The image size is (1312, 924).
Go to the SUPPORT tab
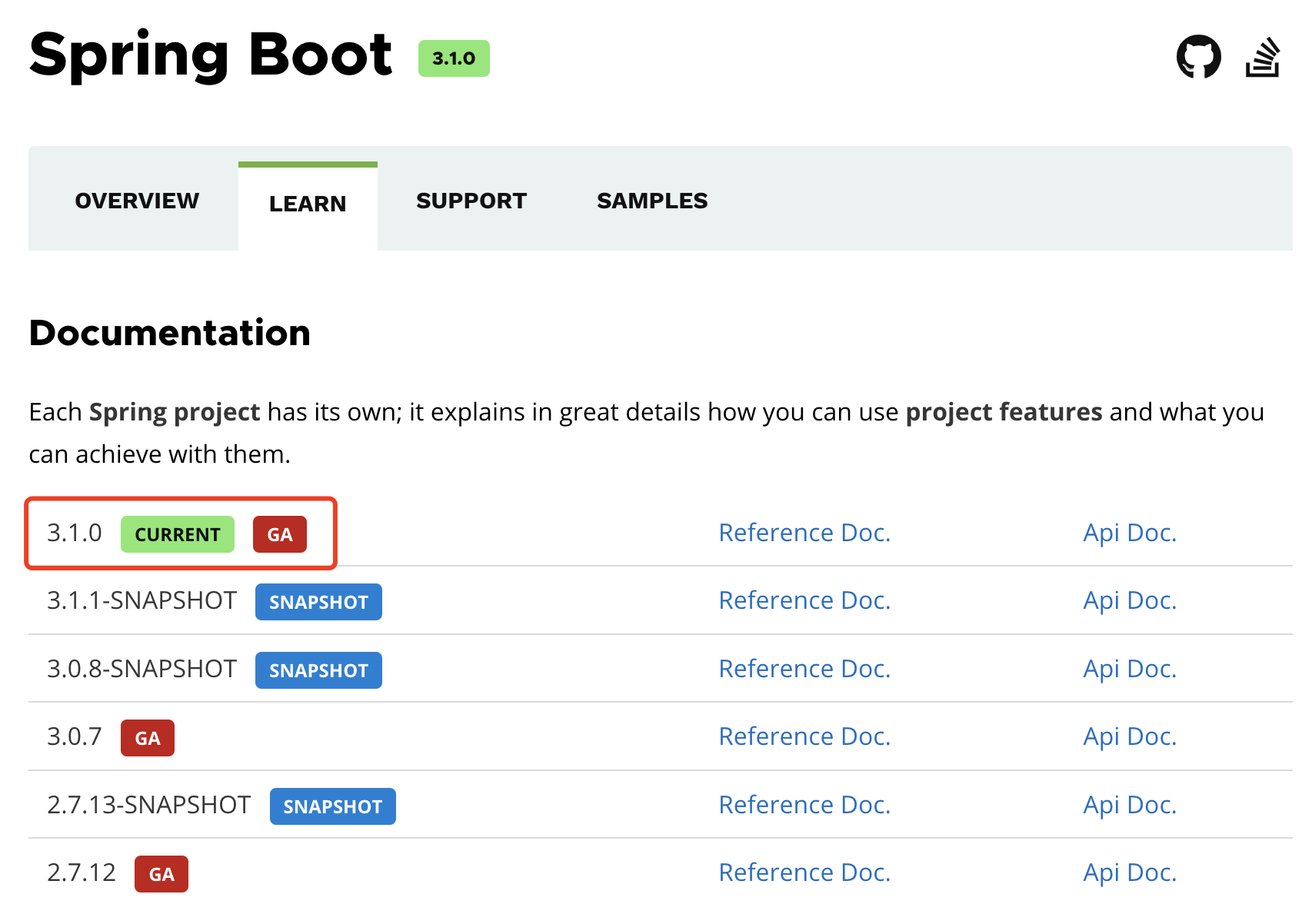[x=471, y=201]
